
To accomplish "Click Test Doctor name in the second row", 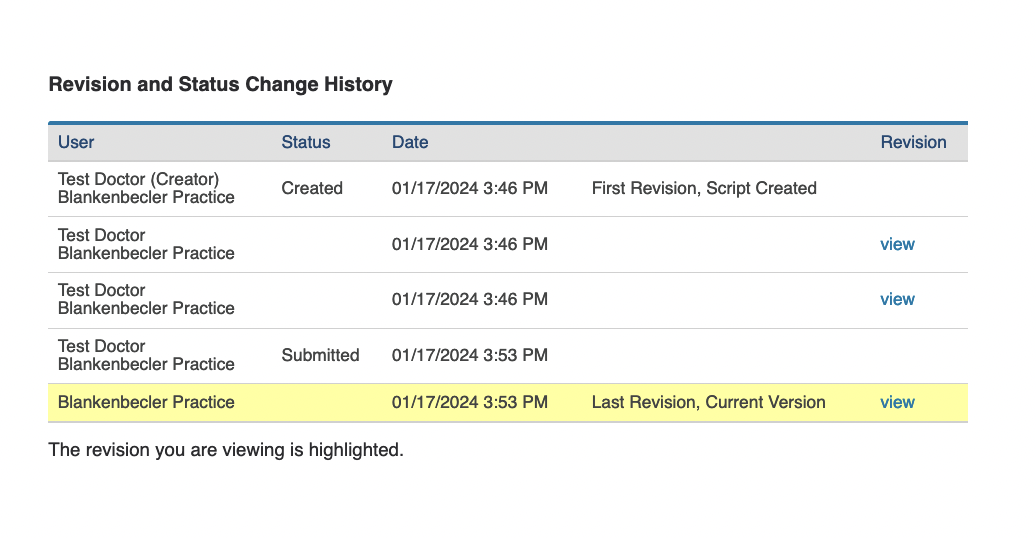I will tap(102, 235).
